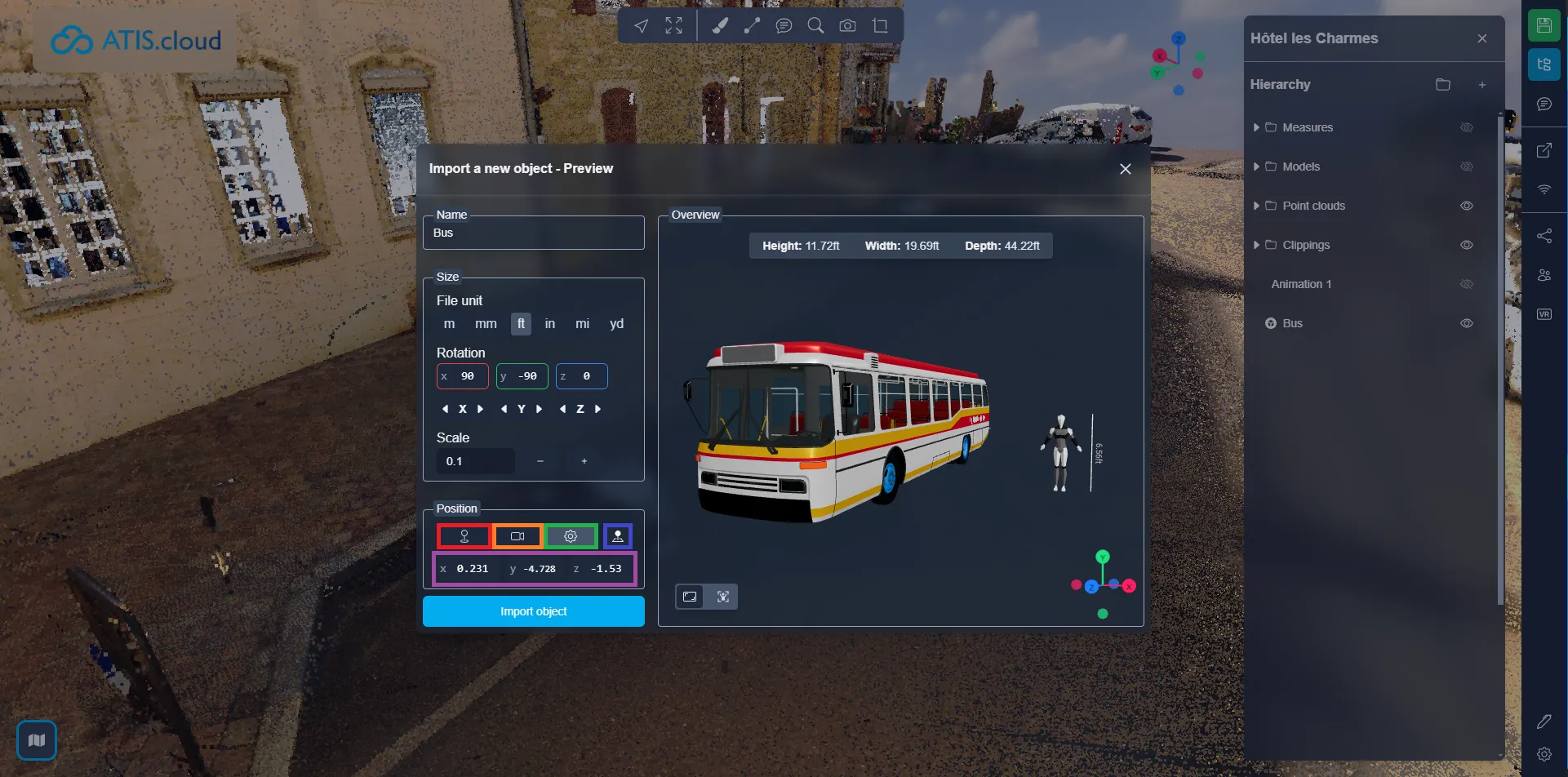This screenshot has height=777, width=1568.
Task: Show the Clippings group
Action: (1467, 245)
